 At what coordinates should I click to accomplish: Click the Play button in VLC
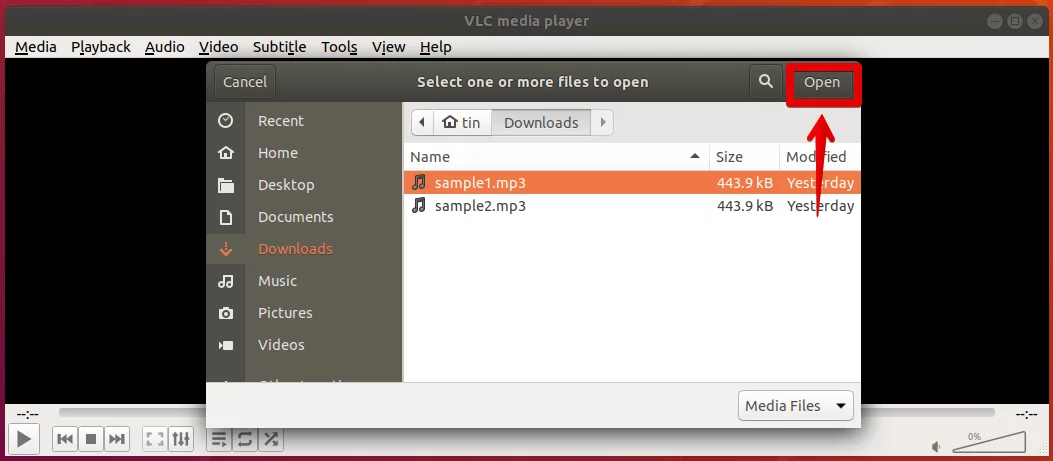click(24, 439)
